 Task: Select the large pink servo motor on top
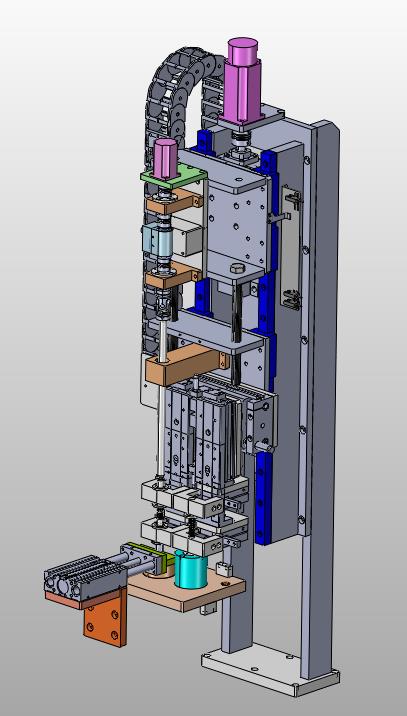pos(243,80)
